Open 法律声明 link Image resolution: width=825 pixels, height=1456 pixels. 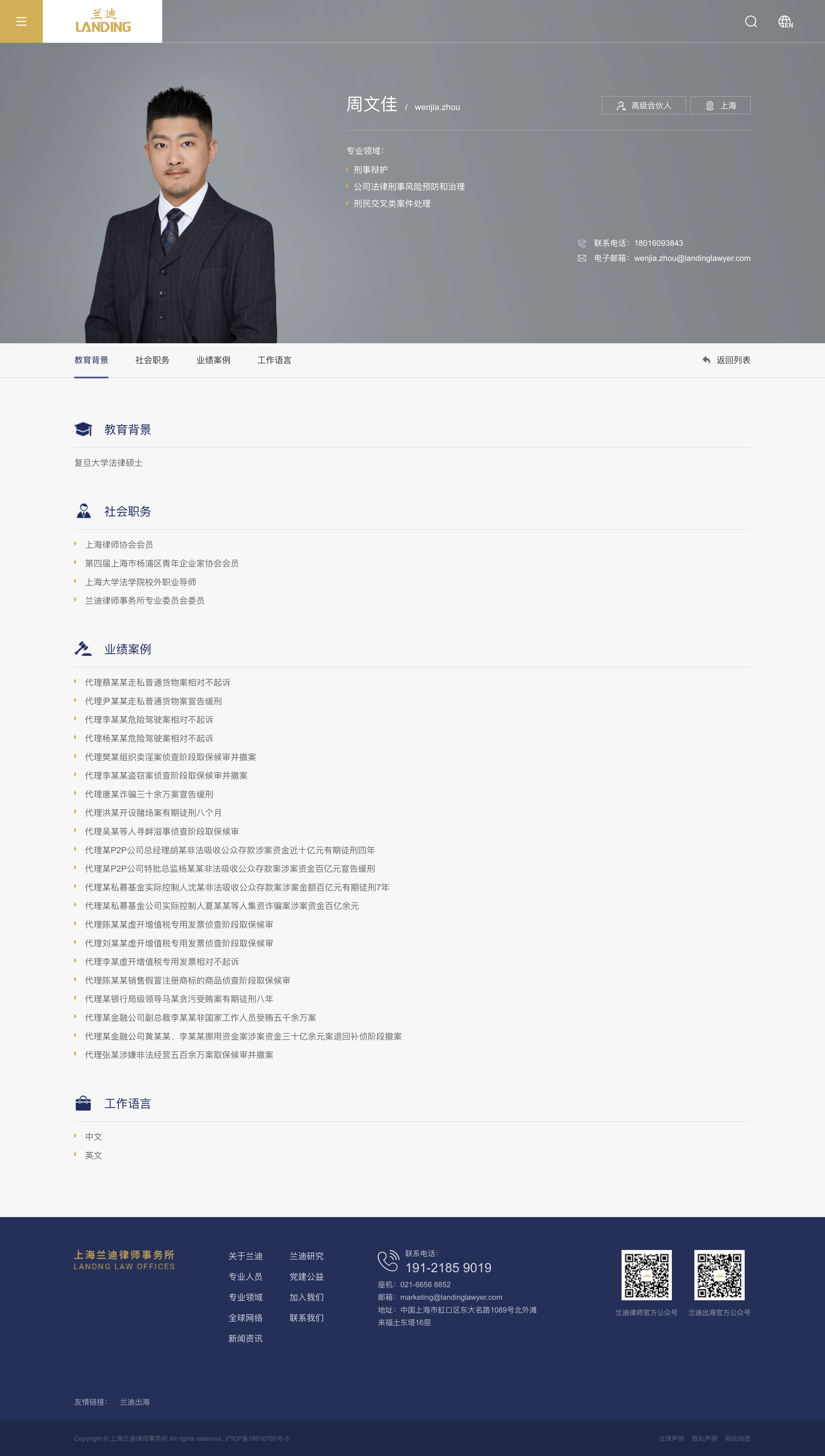click(671, 1438)
